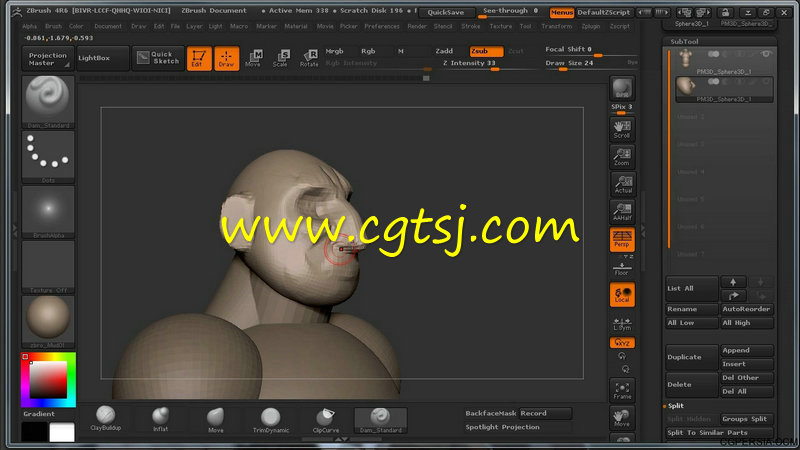
Task: Toggle Zadd sculpt mode
Action: click(x=444, y=51)
